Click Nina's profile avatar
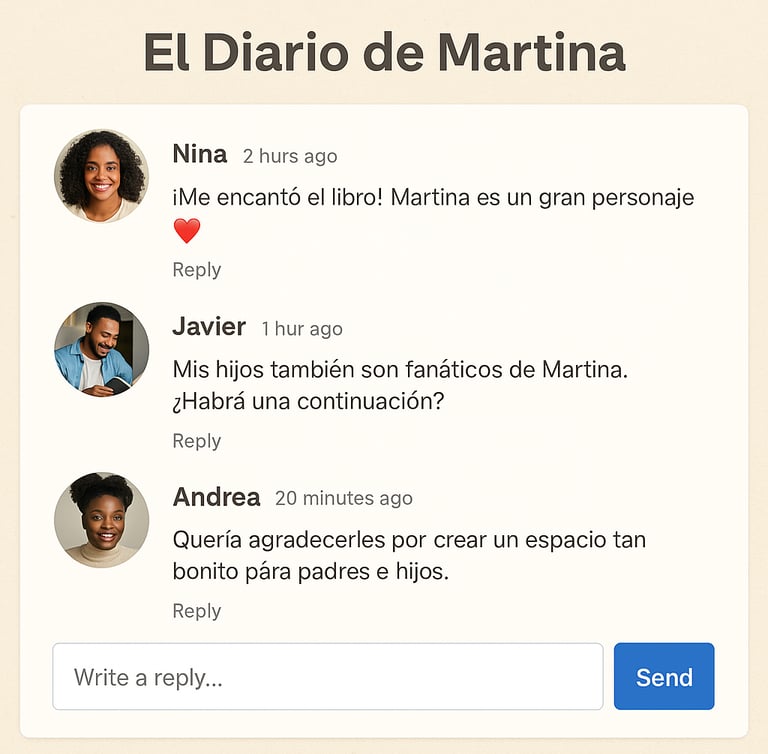 (101, 176)
